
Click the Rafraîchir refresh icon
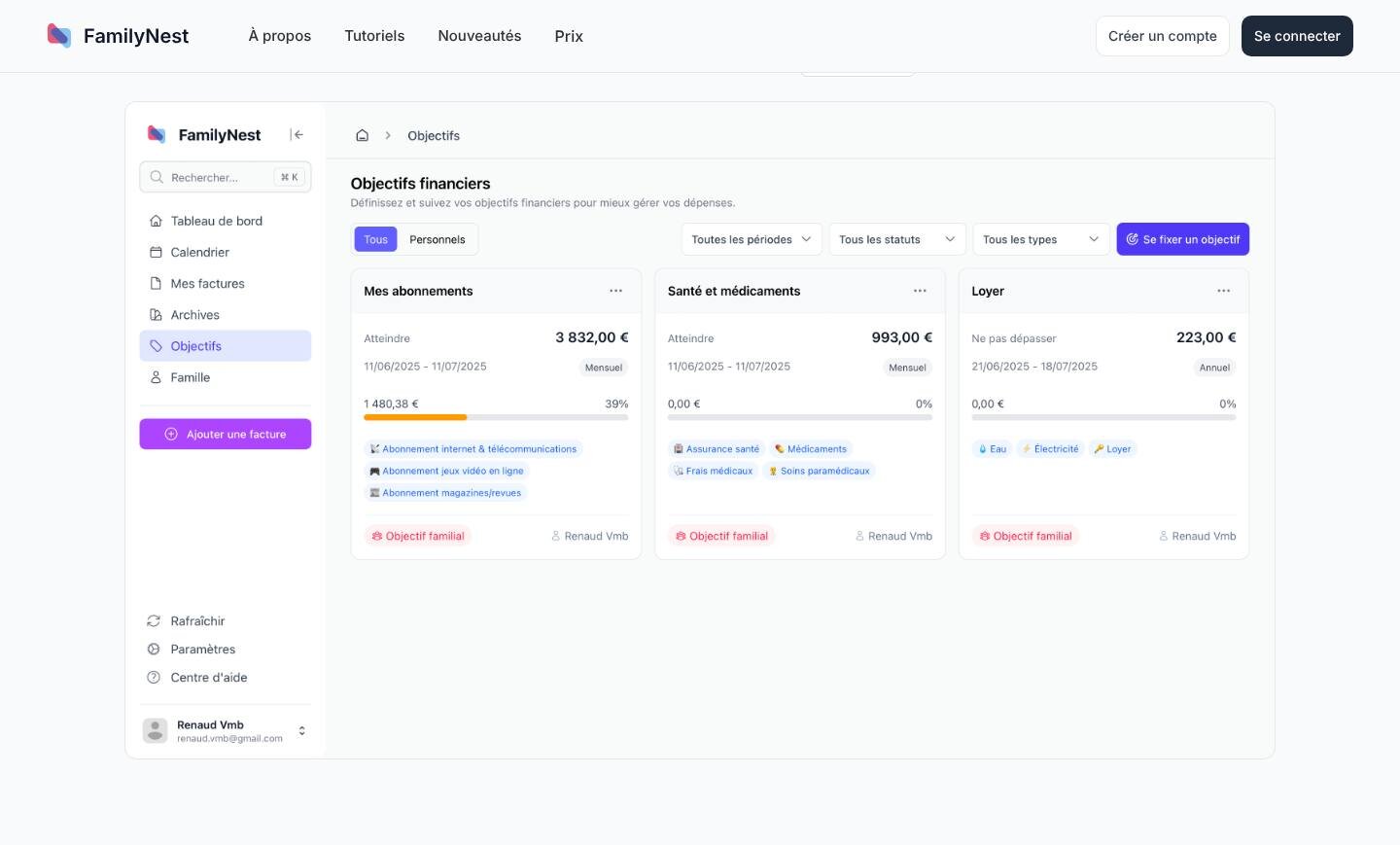tap(154, 621)
